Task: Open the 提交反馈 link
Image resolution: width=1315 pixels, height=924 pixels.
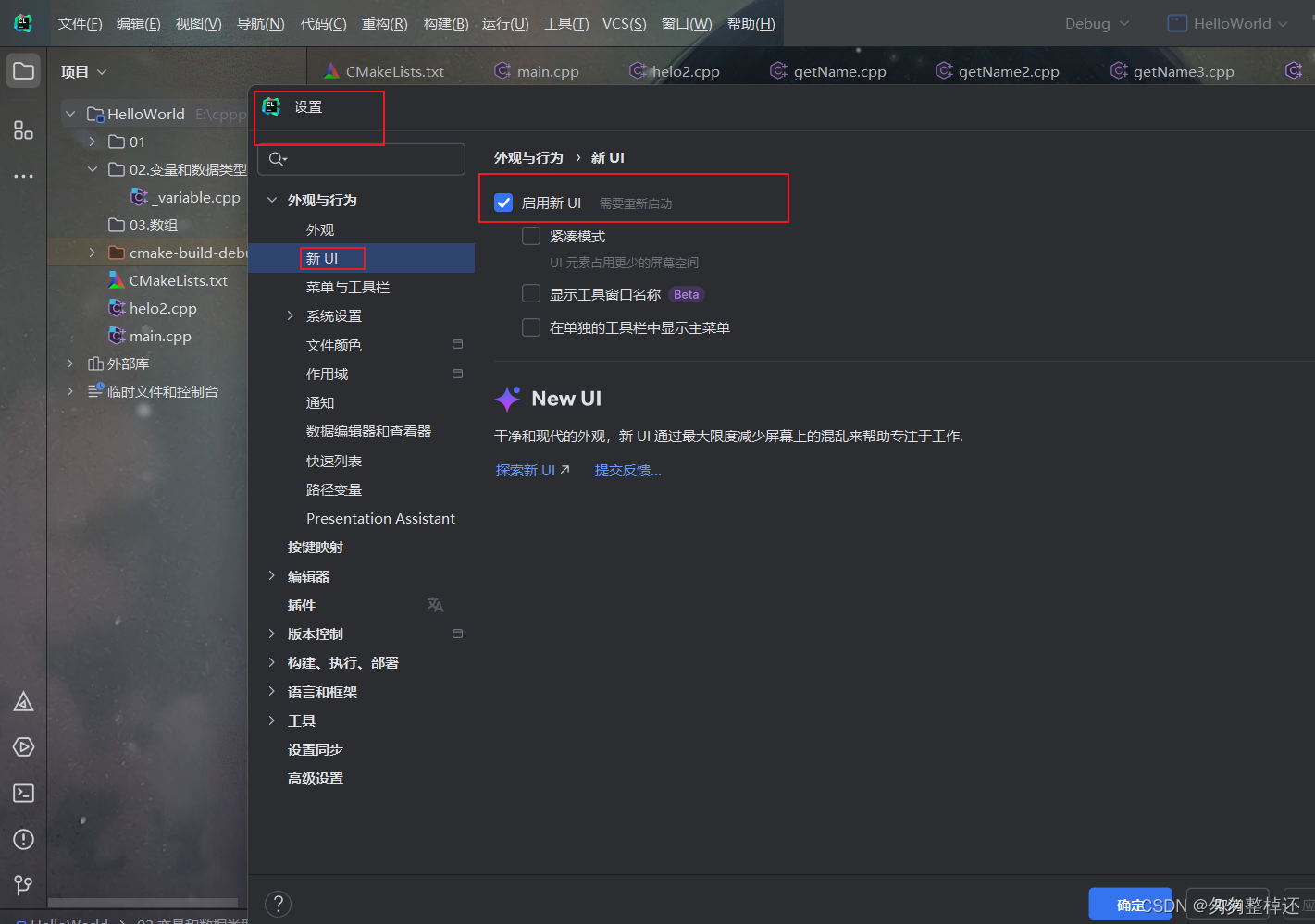Action: coord(627,470)
